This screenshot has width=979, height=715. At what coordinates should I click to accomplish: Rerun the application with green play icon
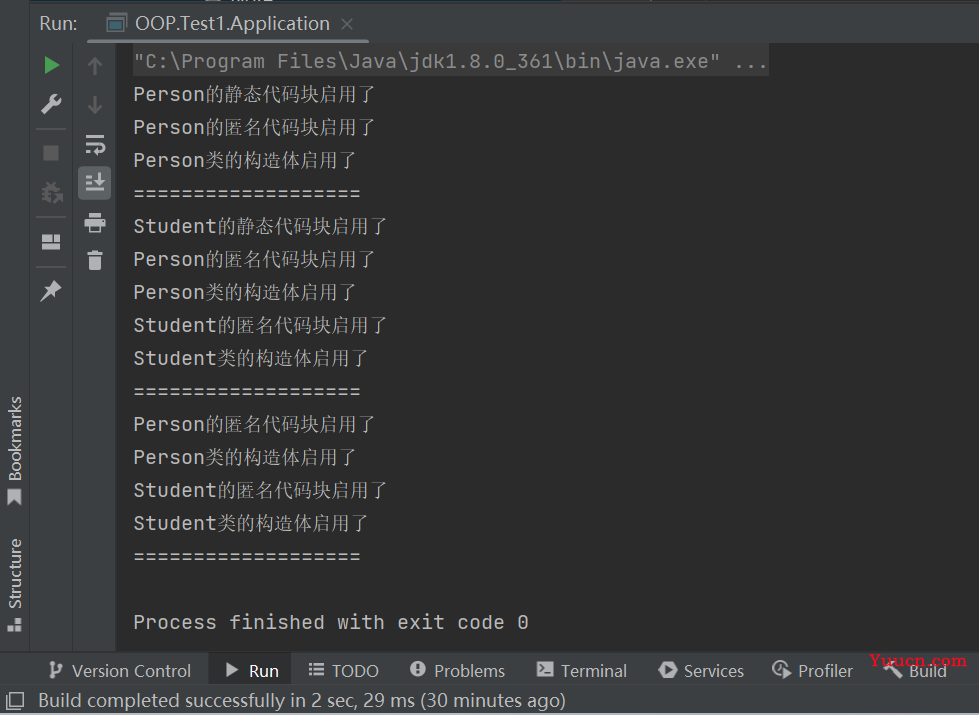(x=51, y=65)
